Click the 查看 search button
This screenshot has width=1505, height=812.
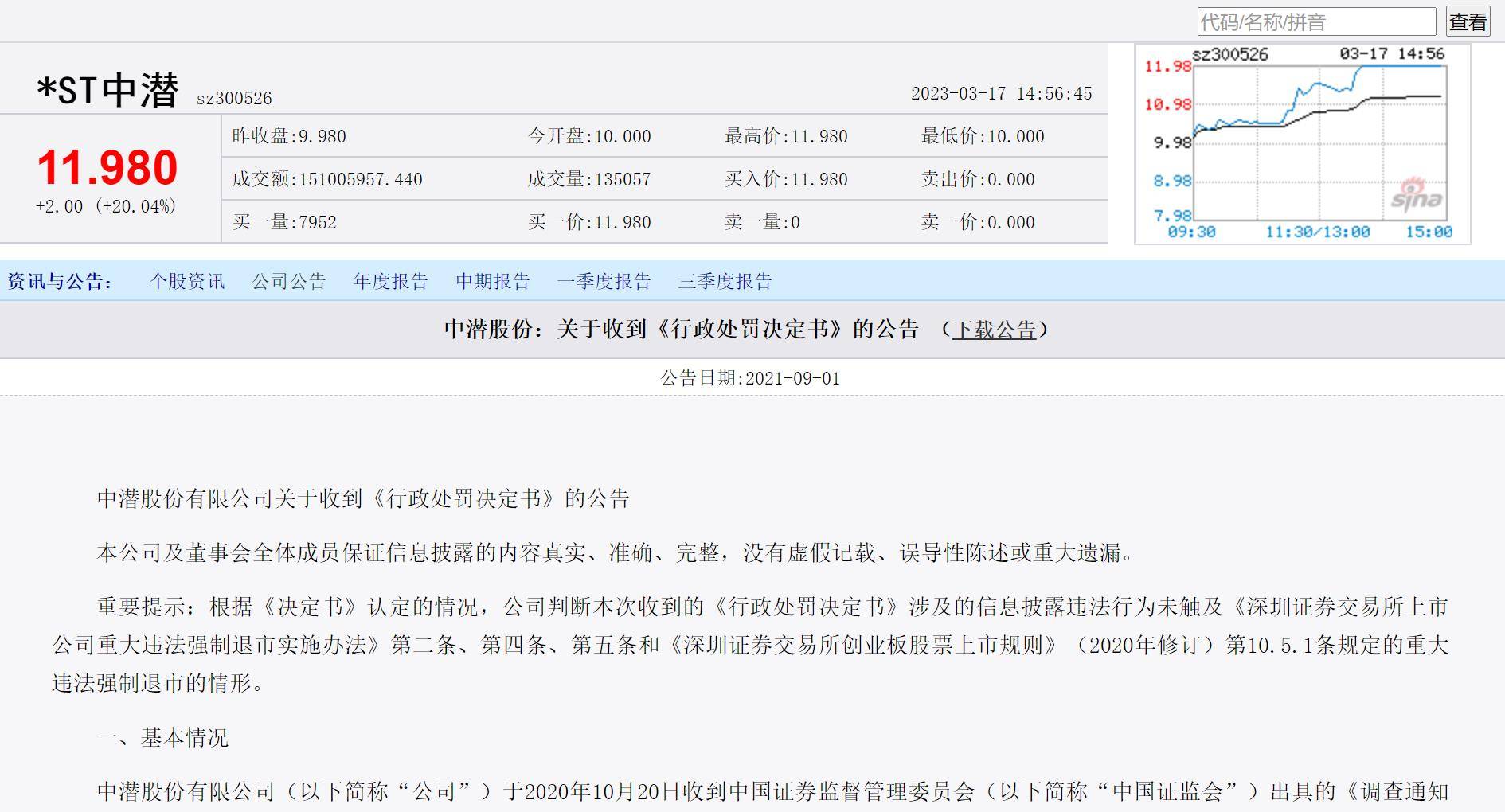1468,21
